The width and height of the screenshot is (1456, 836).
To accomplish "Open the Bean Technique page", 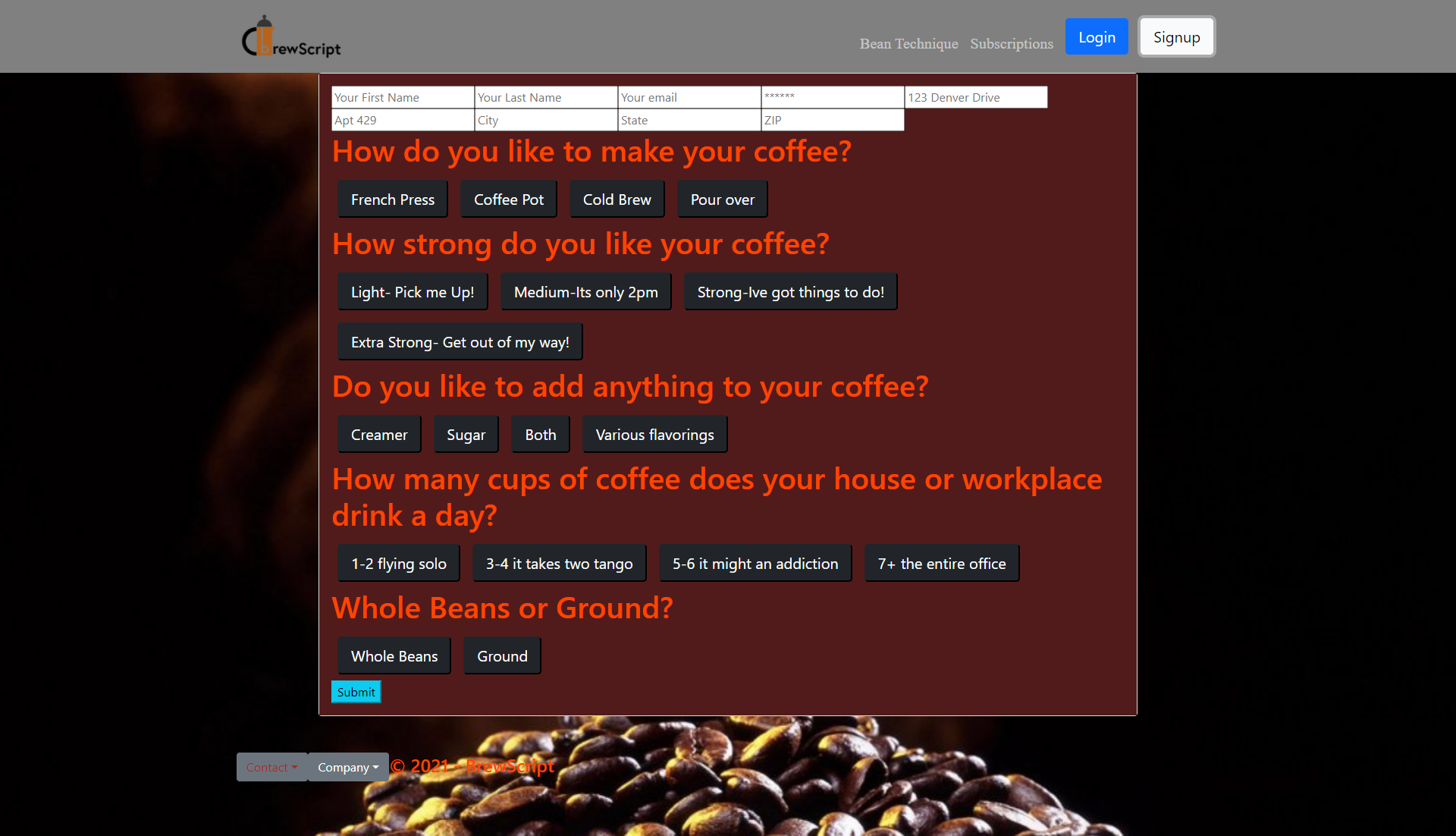I will pyautogui.click(x=908, y=44).
